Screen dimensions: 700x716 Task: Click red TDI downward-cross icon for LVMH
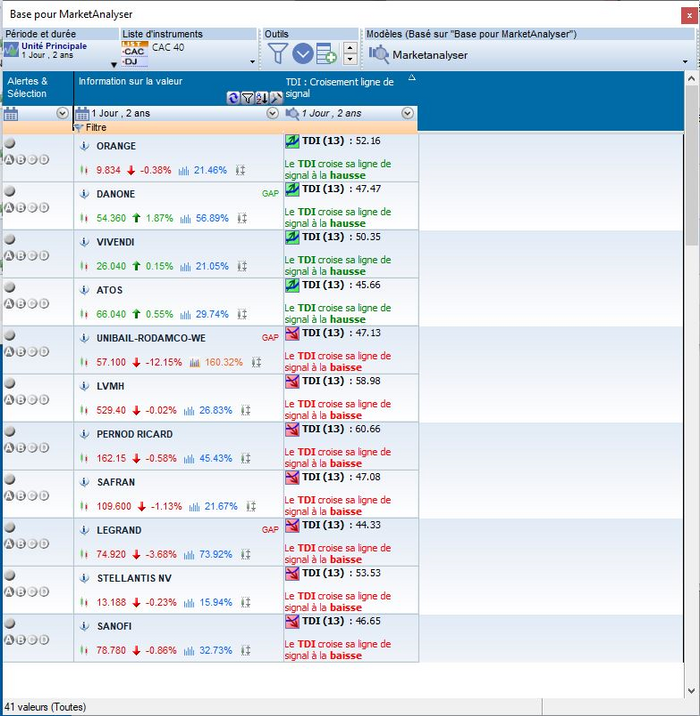click(x=292, y=381)
